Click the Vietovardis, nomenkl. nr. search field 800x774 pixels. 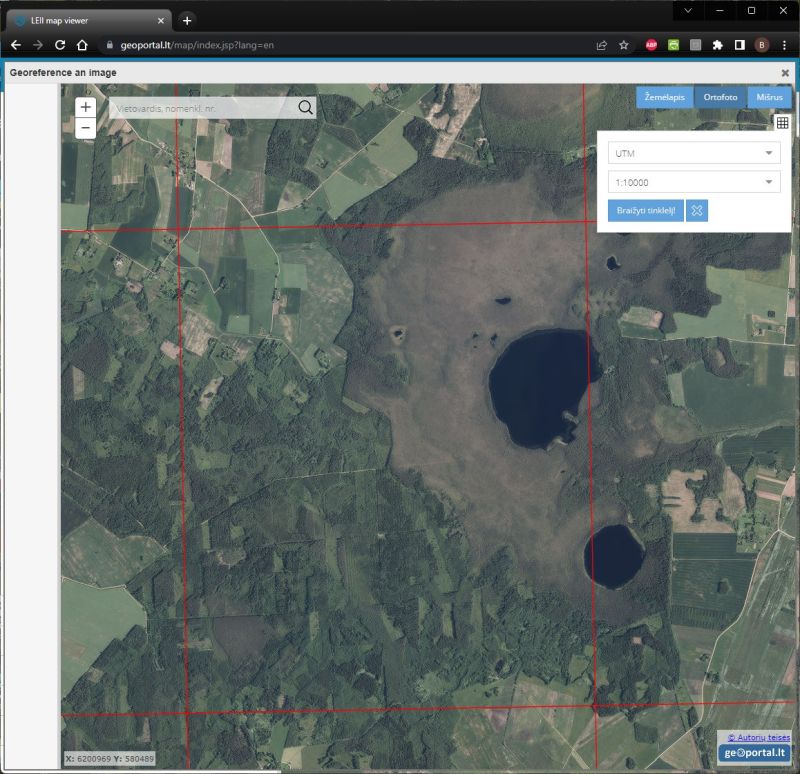(x=200, y=106)
